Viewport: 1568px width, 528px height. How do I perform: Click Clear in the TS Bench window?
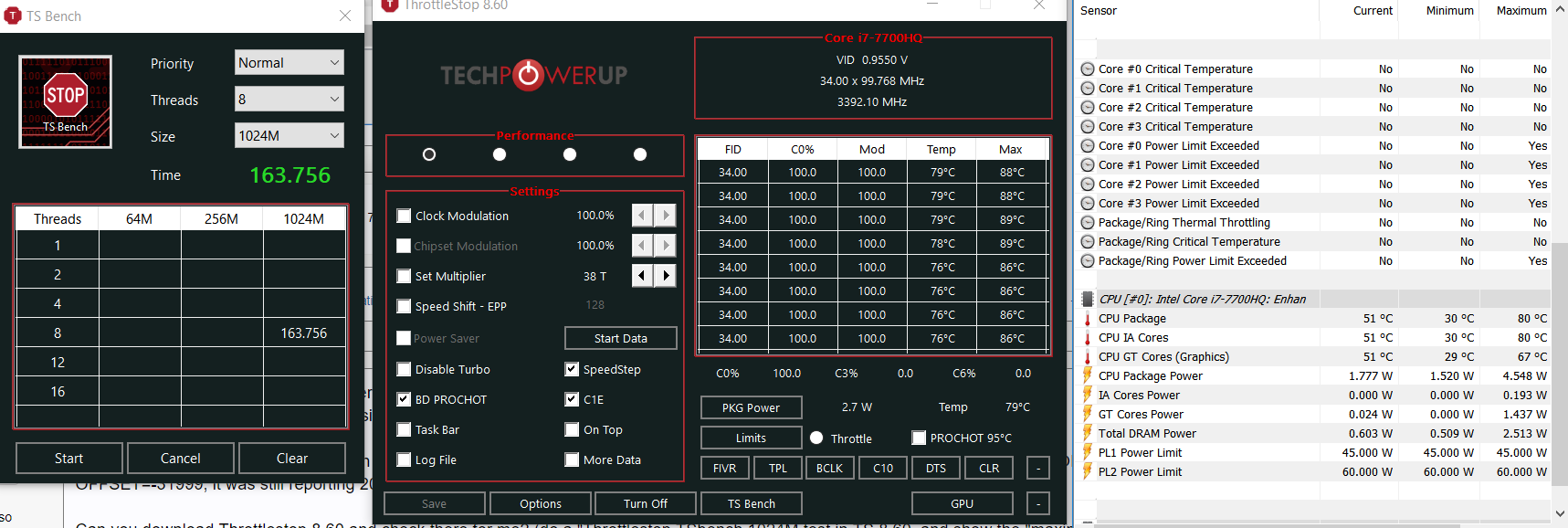pos(292,459)
